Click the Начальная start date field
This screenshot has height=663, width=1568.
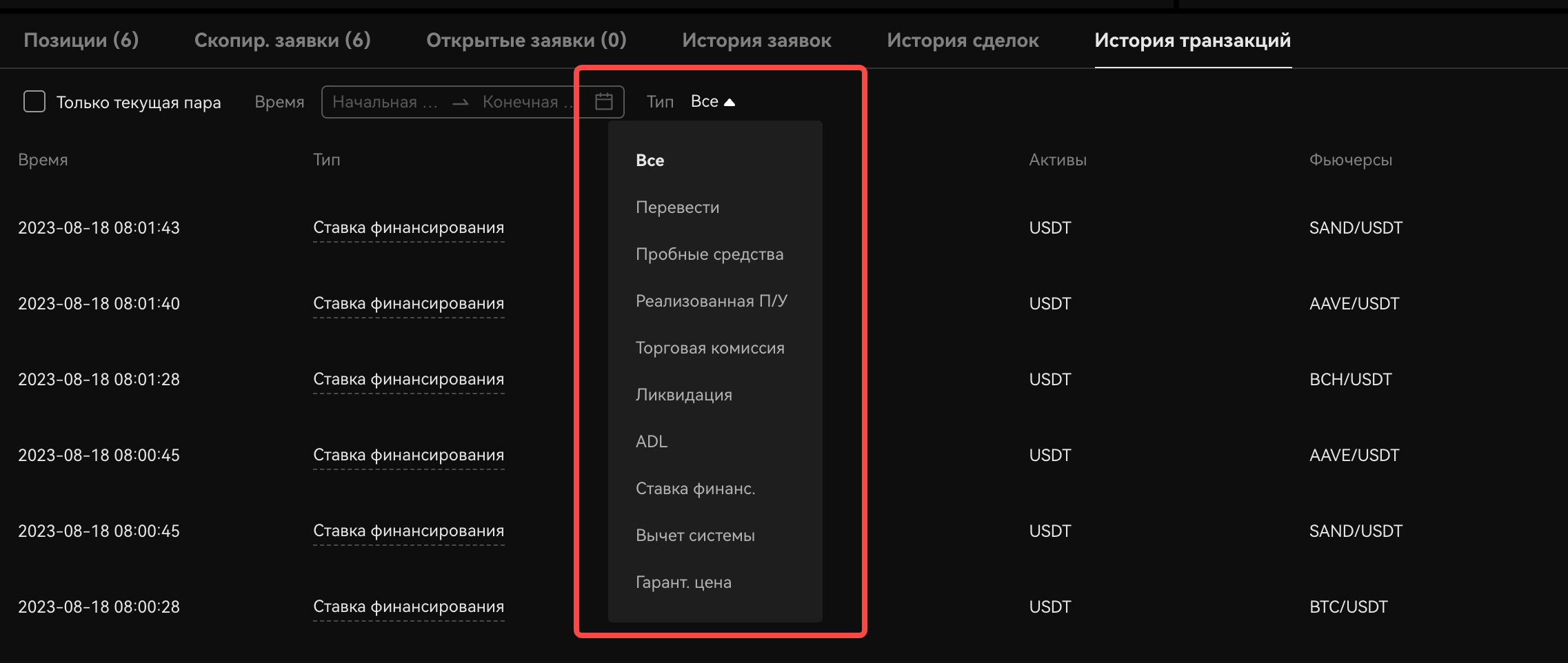point(385,102)
